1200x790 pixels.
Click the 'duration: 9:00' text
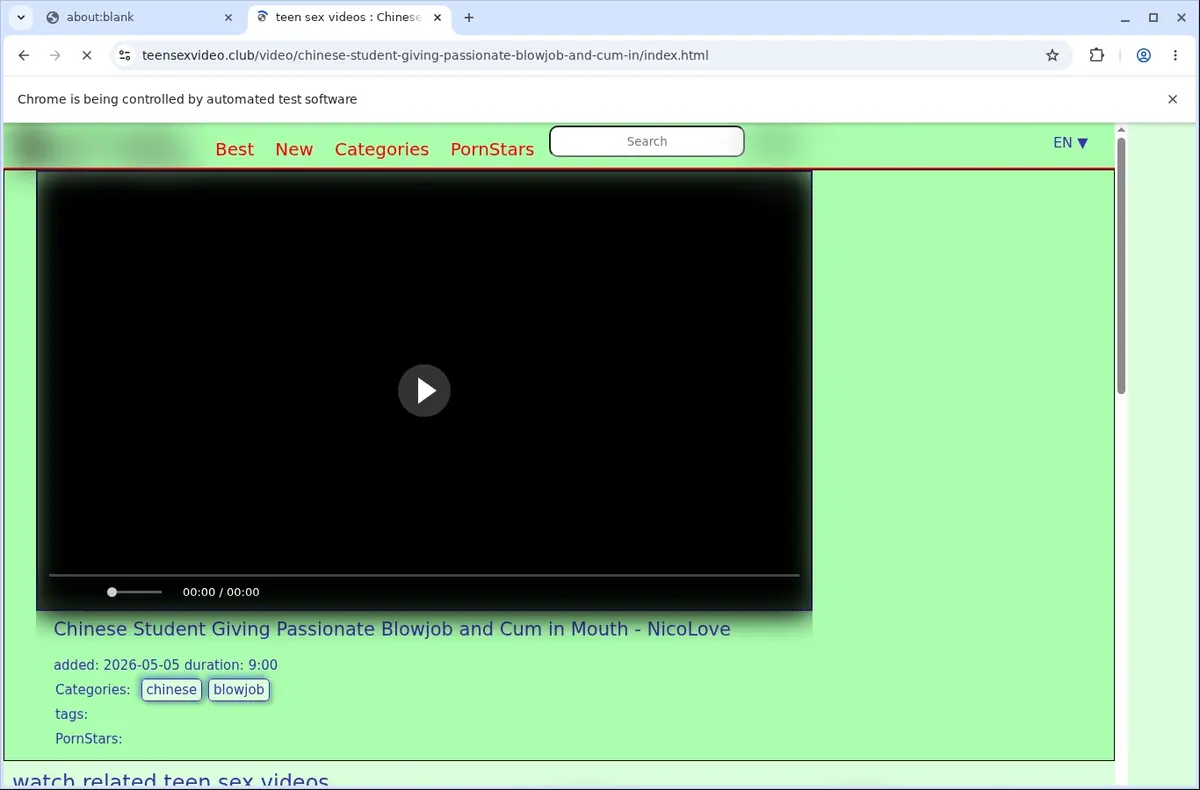(x=231, y=665)
